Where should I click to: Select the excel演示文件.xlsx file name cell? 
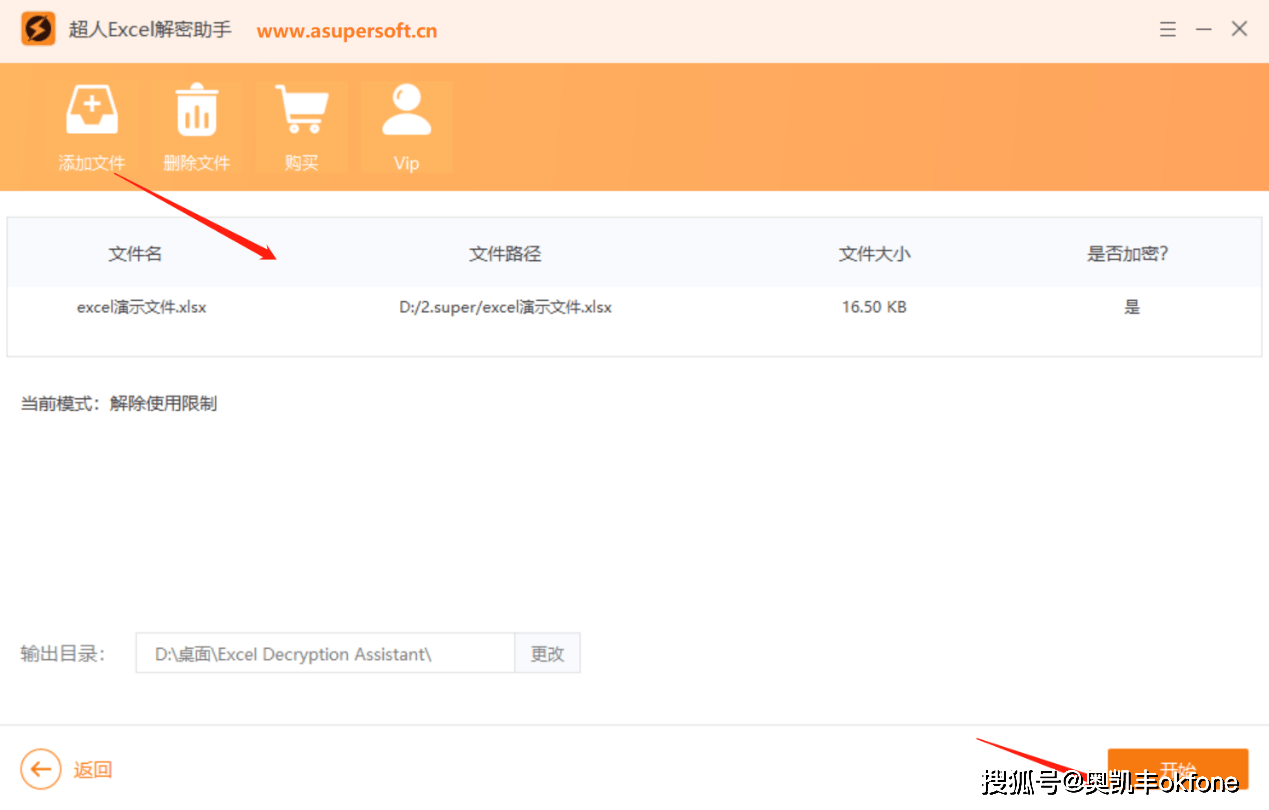[142, 307]
